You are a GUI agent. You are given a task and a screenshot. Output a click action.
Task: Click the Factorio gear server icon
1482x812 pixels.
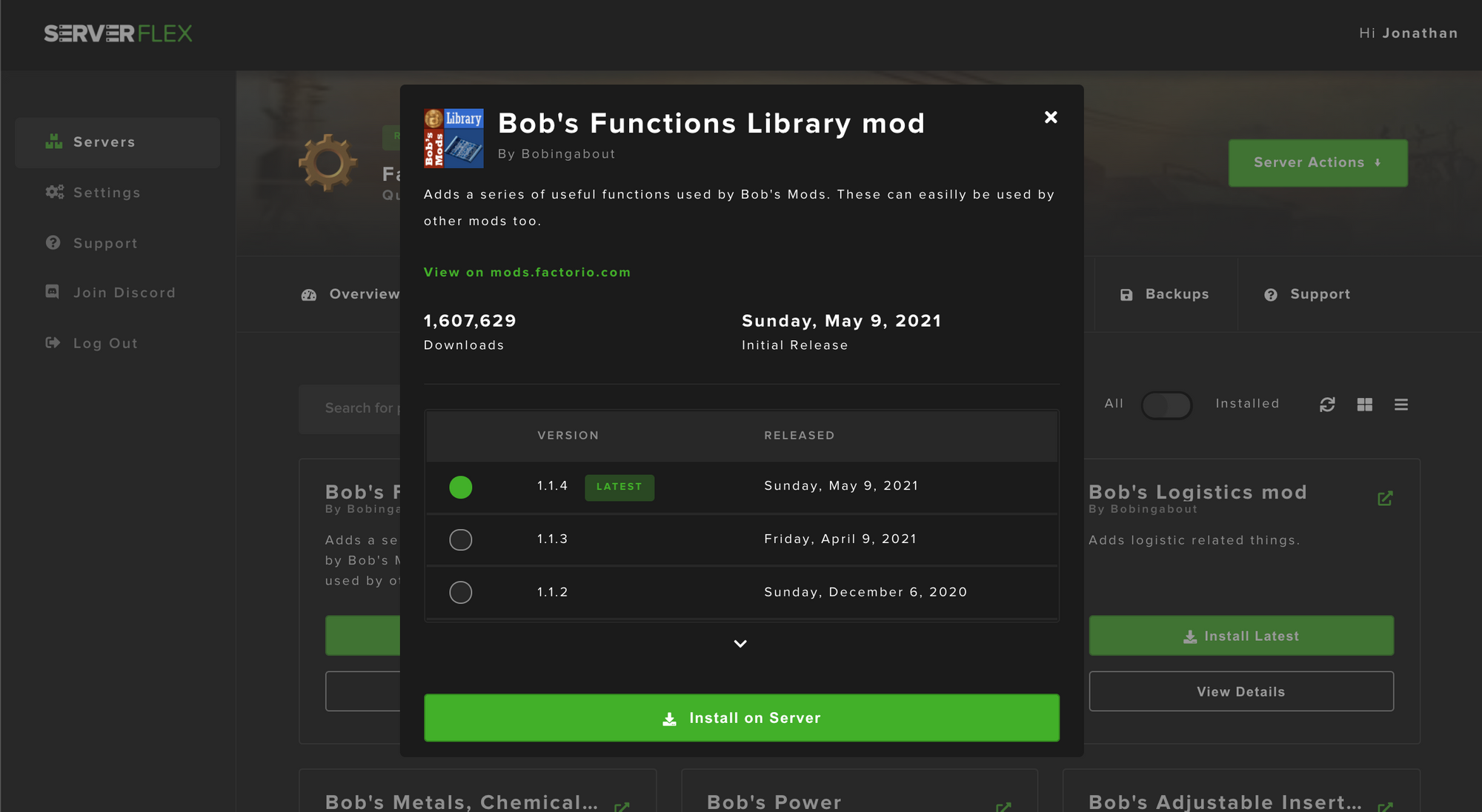tap(328, 163)
